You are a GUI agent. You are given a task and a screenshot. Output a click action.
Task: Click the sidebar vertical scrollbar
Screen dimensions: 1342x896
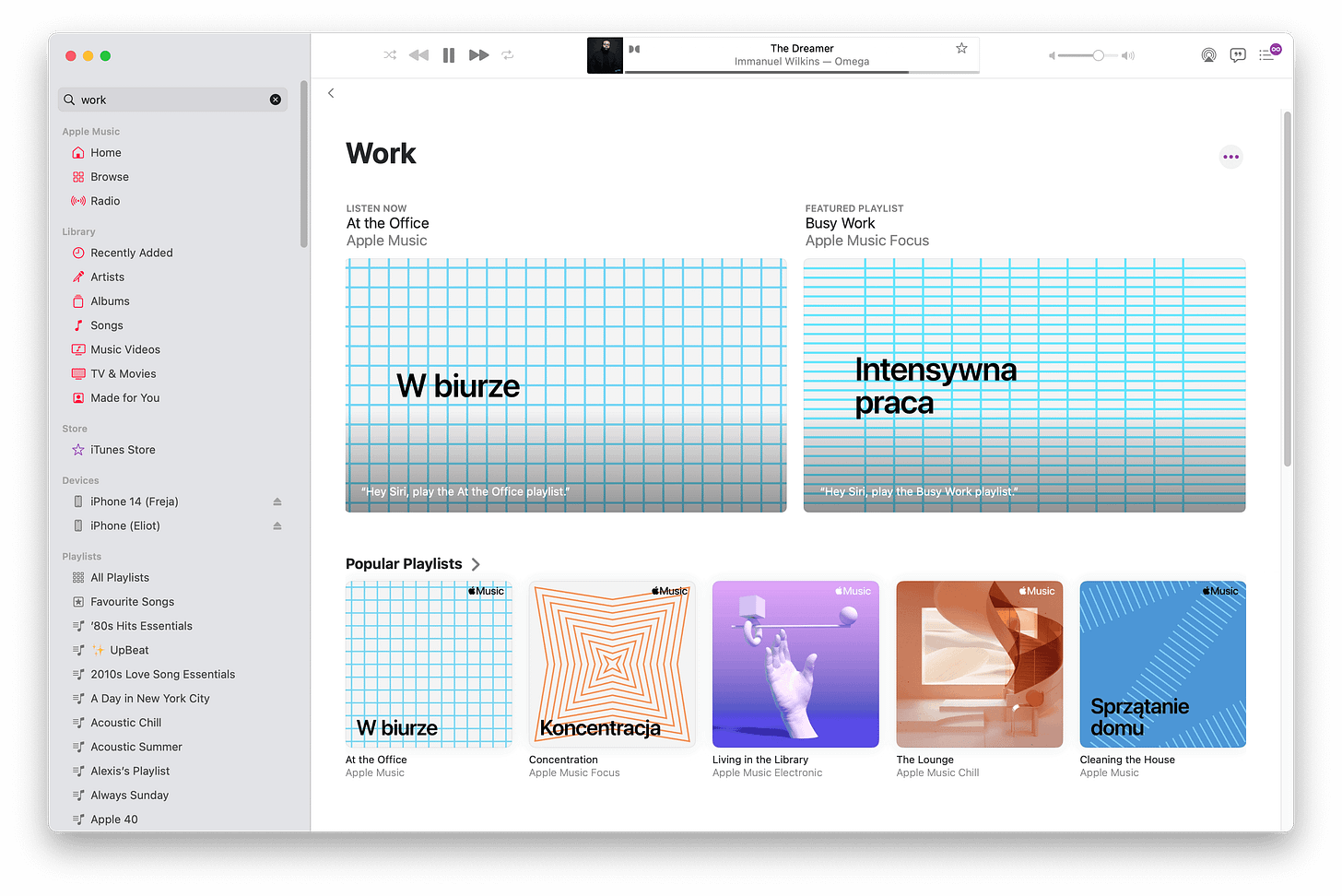(304, 164)
